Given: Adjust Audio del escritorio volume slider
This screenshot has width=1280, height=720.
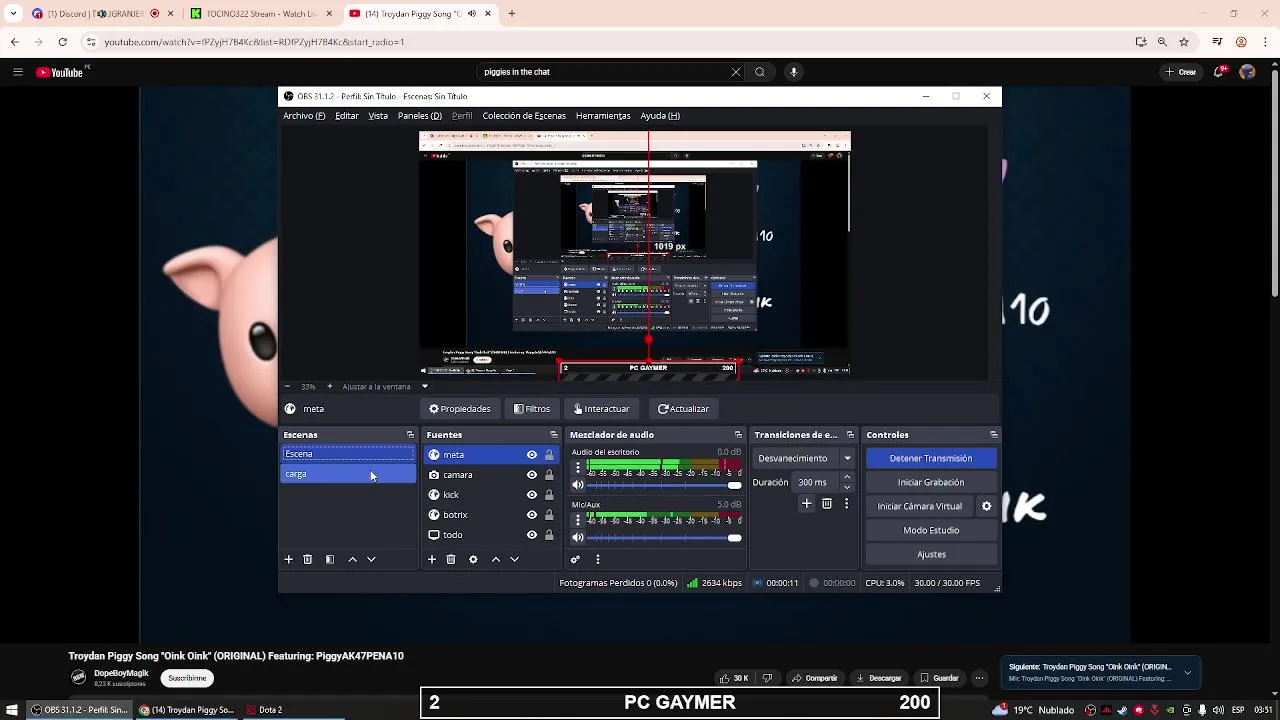Looking at the screenshot, I should [665, 485].
